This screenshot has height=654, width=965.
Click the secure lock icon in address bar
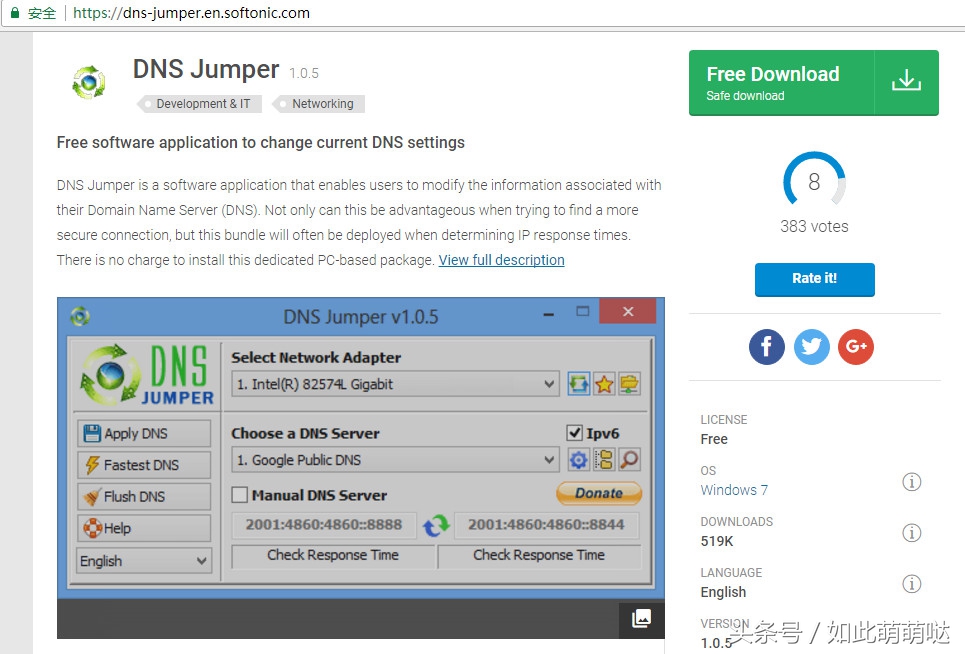tap(15, 12)
